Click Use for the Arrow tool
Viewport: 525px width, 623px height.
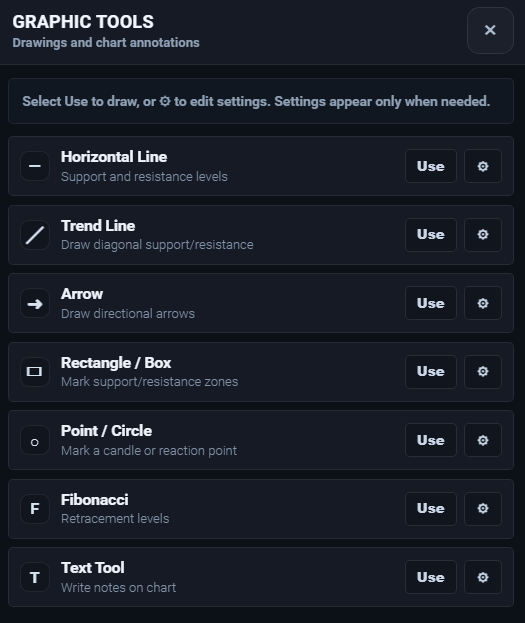(431, 303)
